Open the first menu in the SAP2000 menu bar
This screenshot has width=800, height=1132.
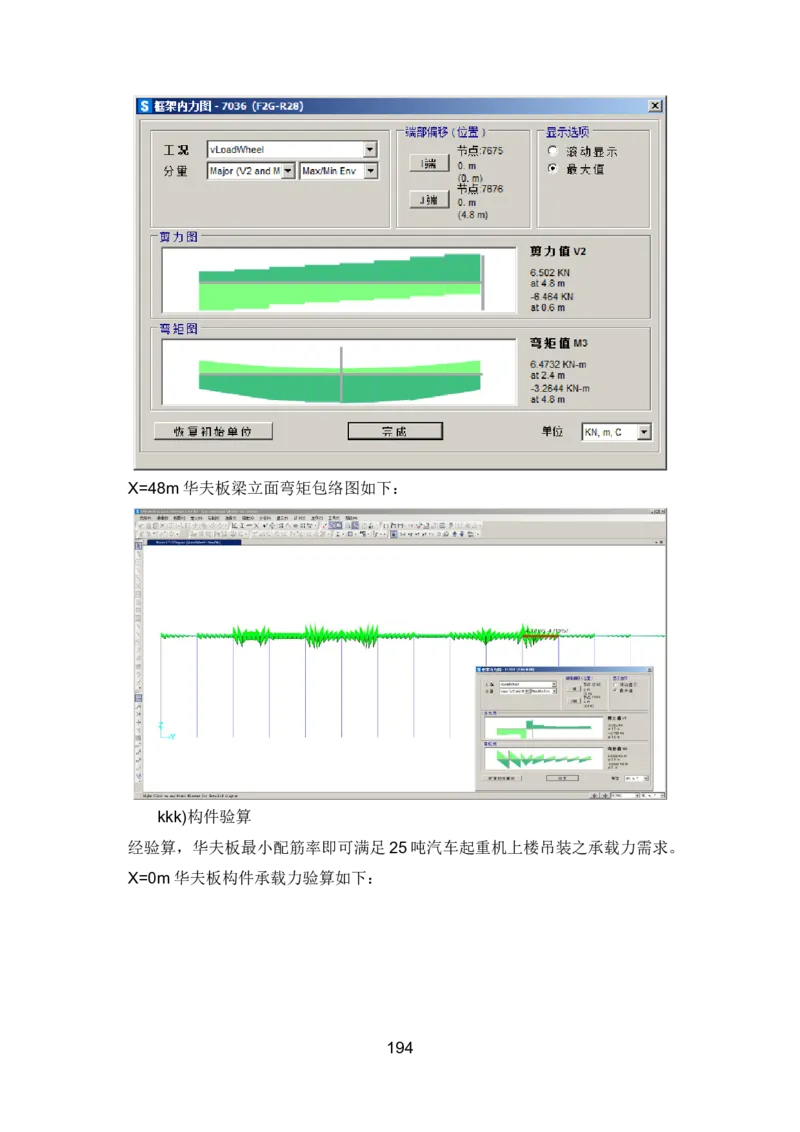click(147, 518)
